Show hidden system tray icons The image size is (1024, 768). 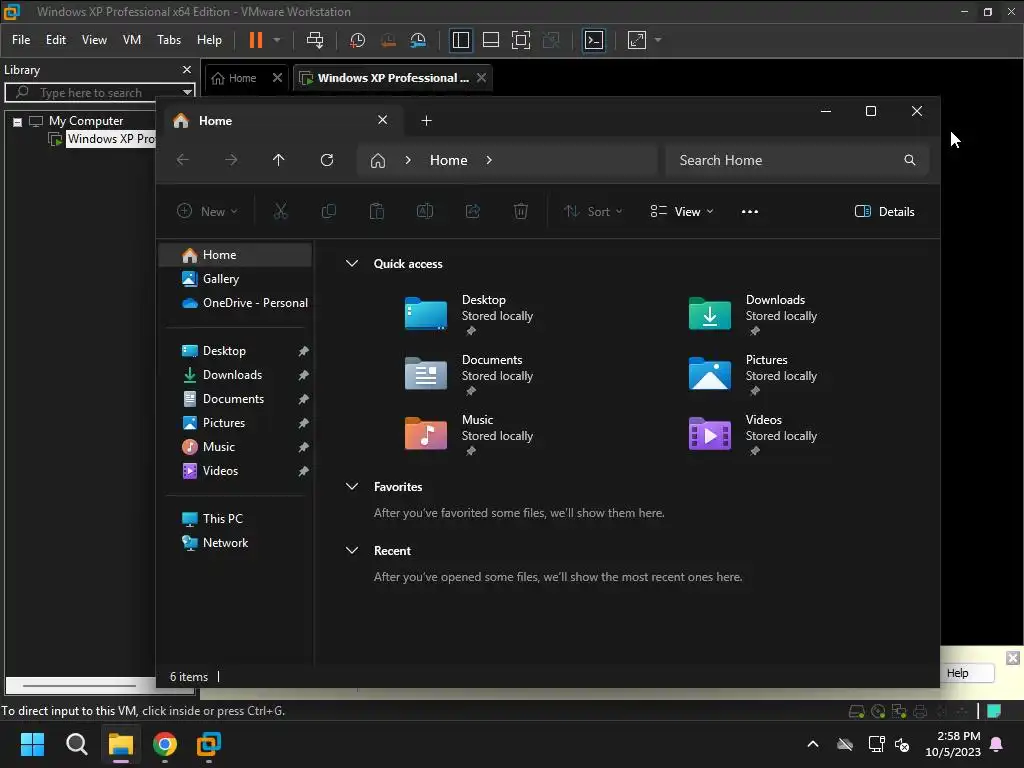[x=813, y=744]
